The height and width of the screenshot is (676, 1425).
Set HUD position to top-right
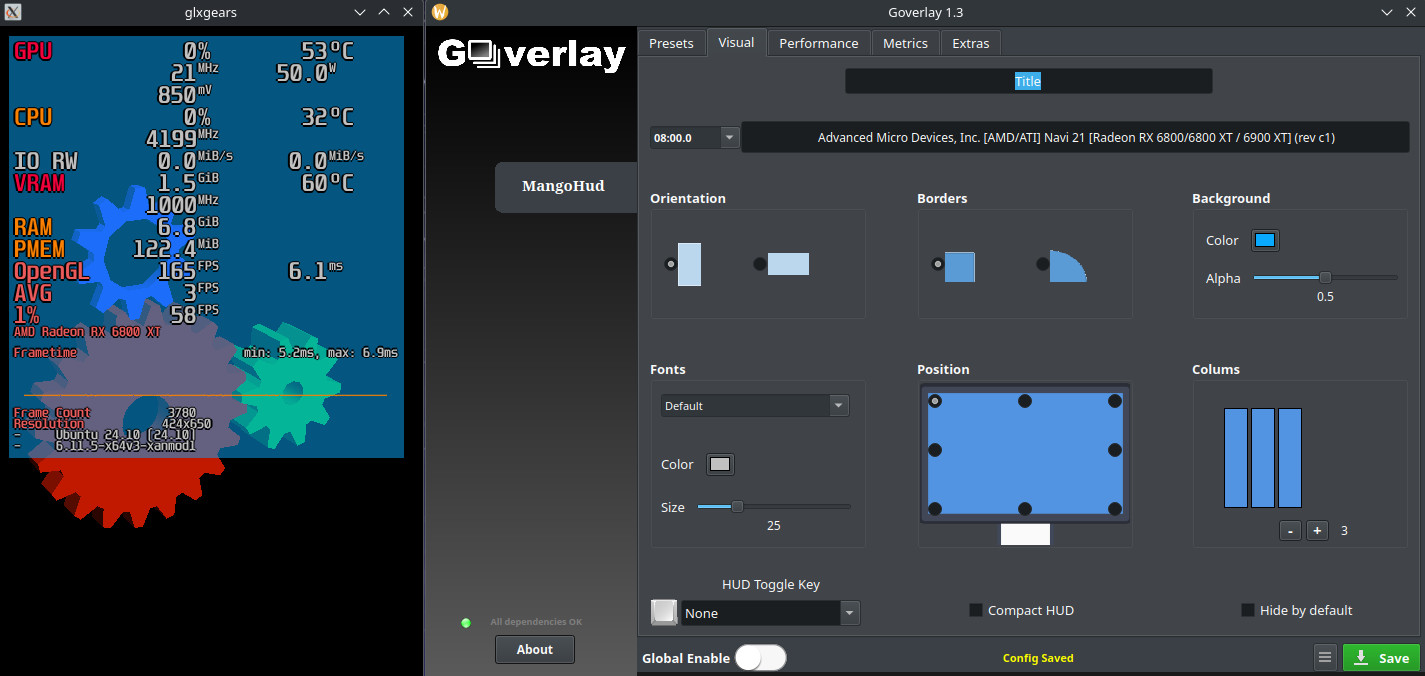[x=1115, y=401]
